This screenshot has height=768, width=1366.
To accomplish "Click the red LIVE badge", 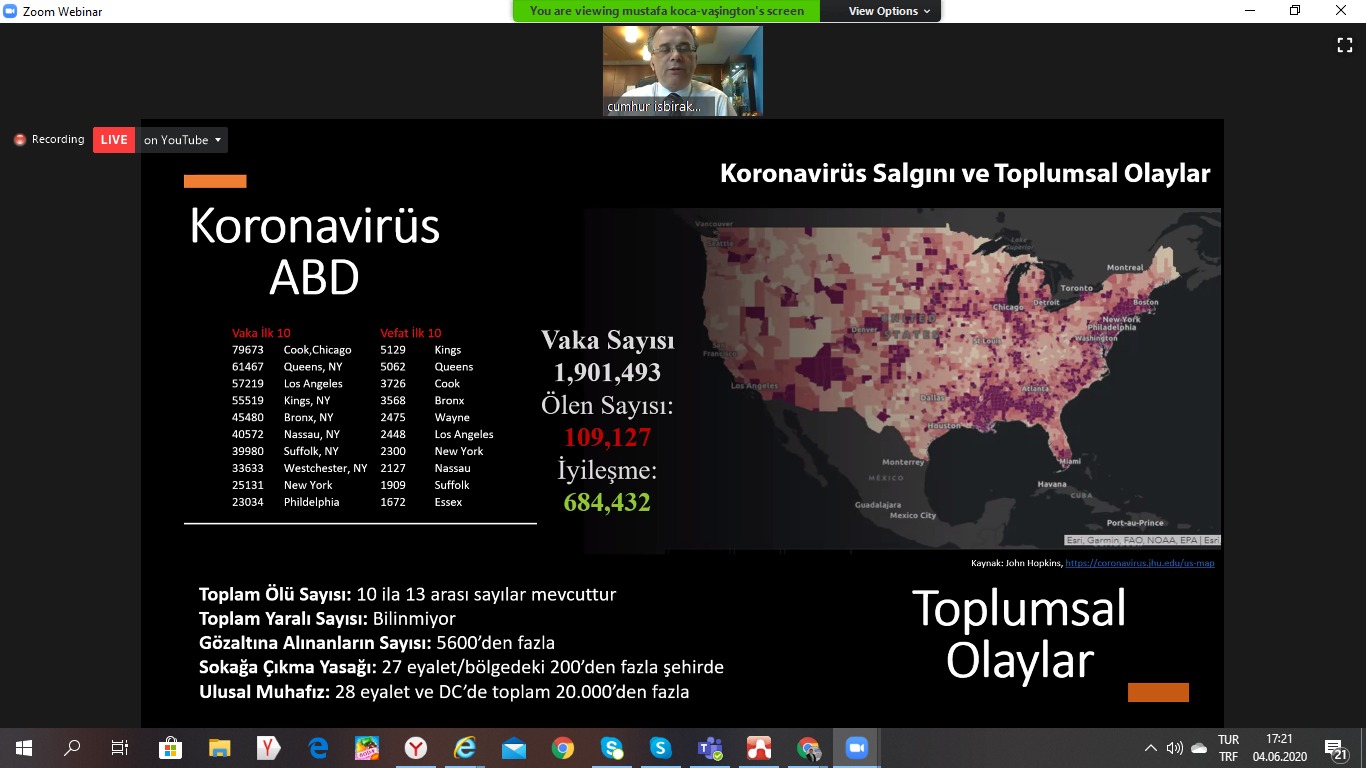I will [x=114, y=140].
